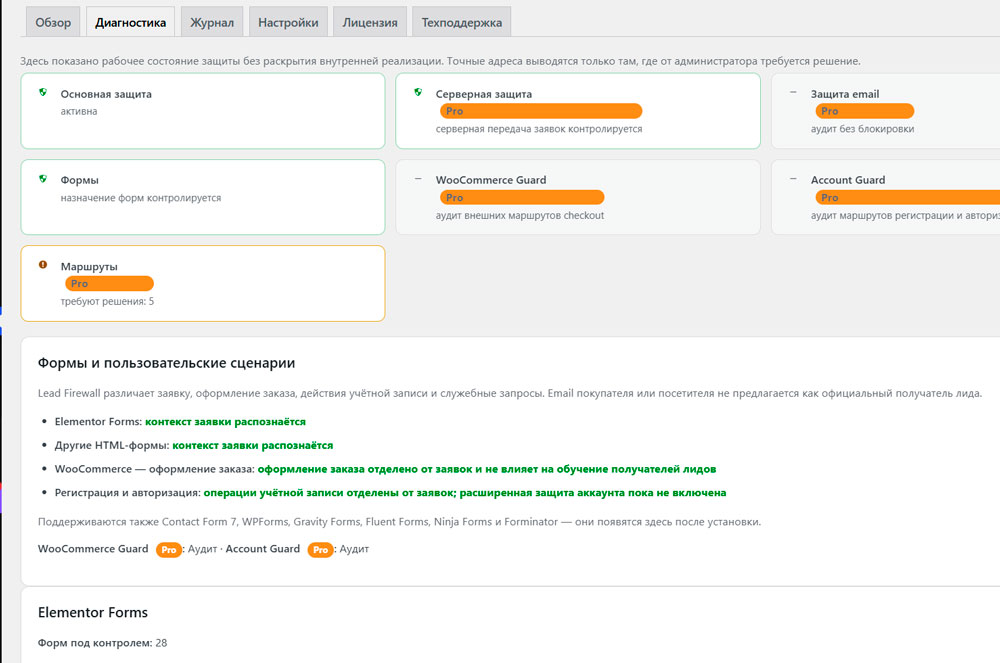Click dash icon on Account Guard card
This screenshot has width=1000, height=663.
pos(793,178)
